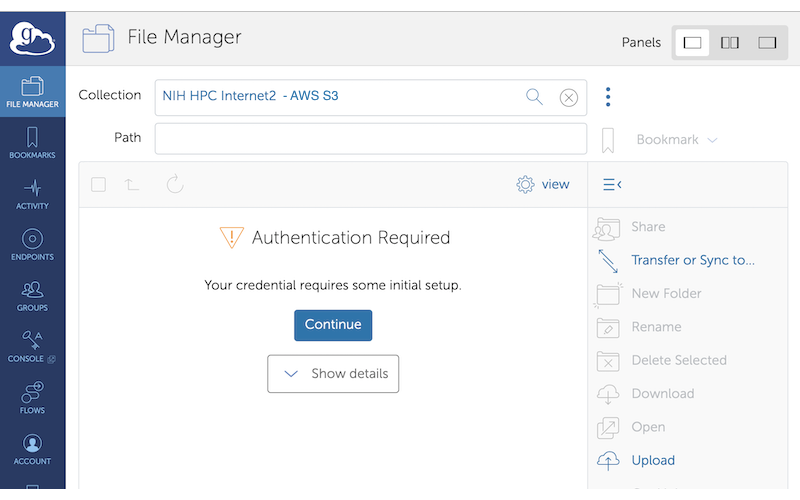Image resolution: width=800 pixels, height=500 pixels.
Task: Go to Endpoints in the sidebar
Action: (32, 245)
